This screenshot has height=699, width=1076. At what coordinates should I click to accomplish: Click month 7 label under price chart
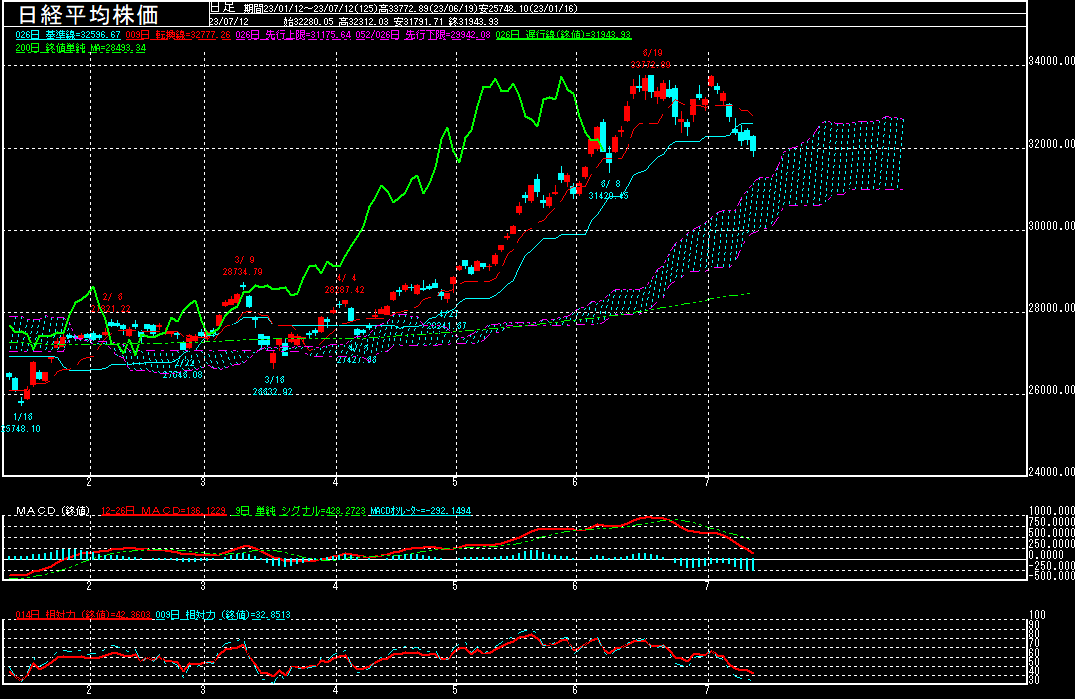click(x=707, y=482)
